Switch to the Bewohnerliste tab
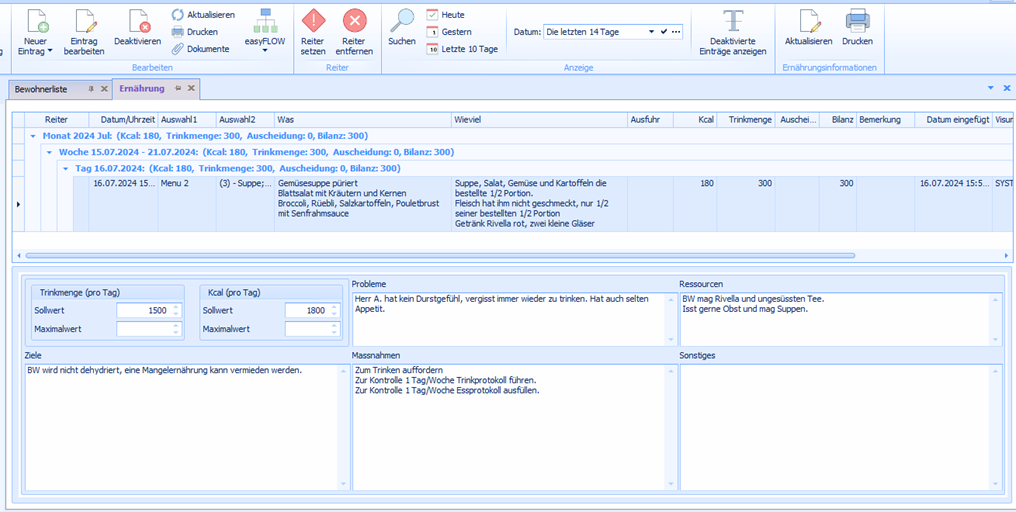This screenshot has height=512, width=1016. [42, 89]
